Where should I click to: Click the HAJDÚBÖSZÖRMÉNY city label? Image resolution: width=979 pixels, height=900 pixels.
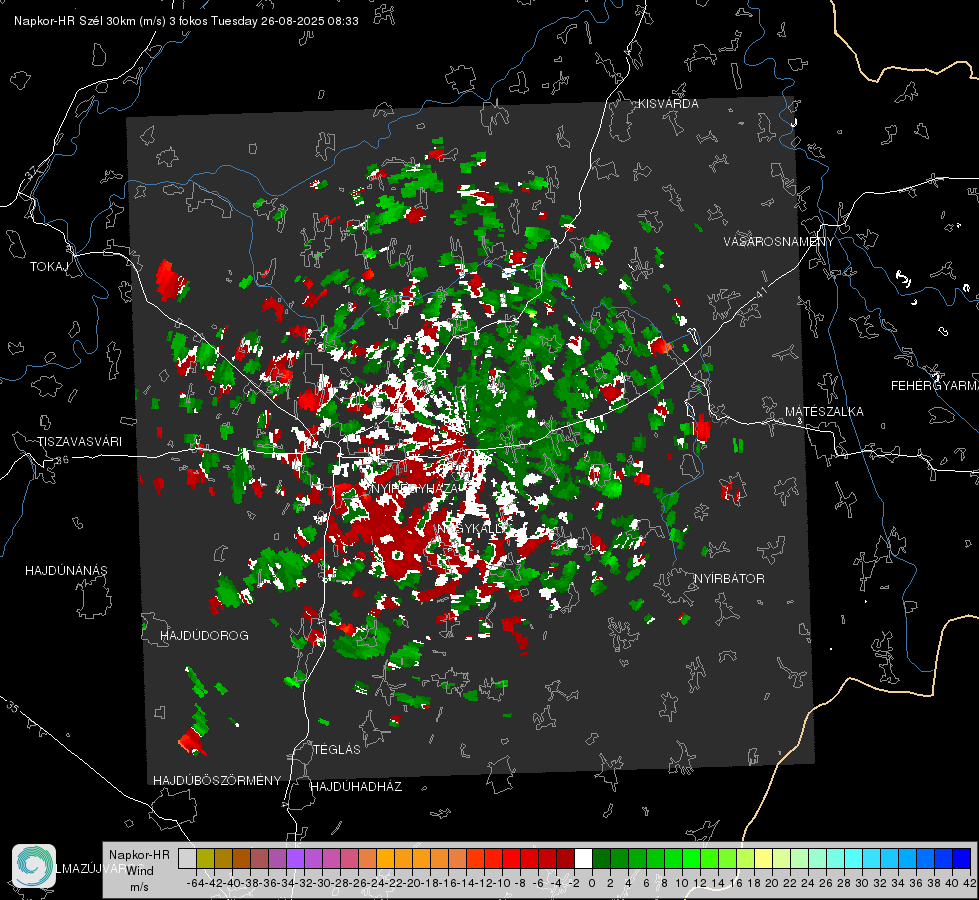(x=217, y=781)
